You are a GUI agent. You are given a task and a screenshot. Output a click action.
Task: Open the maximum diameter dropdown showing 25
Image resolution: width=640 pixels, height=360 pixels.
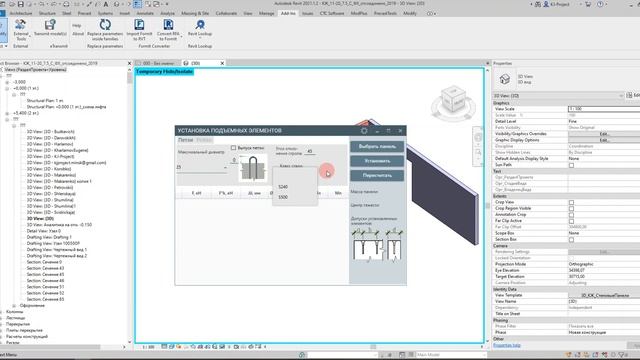(x=202, y=167)
